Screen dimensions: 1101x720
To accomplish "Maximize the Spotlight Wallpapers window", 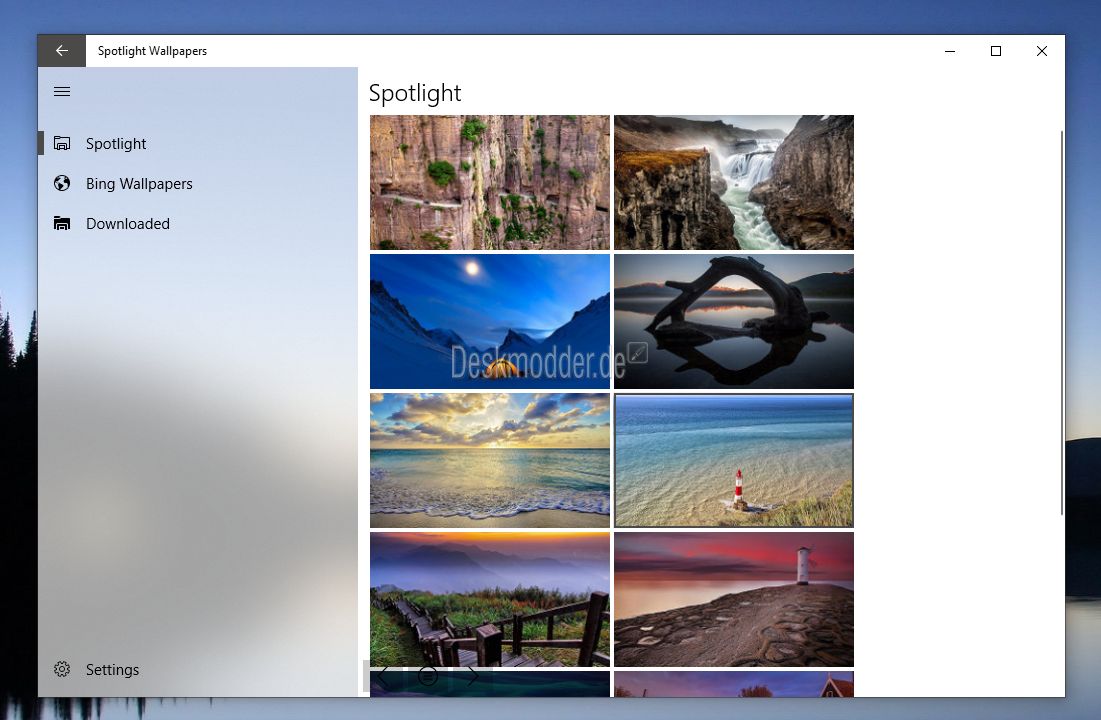I will point(996,51).
